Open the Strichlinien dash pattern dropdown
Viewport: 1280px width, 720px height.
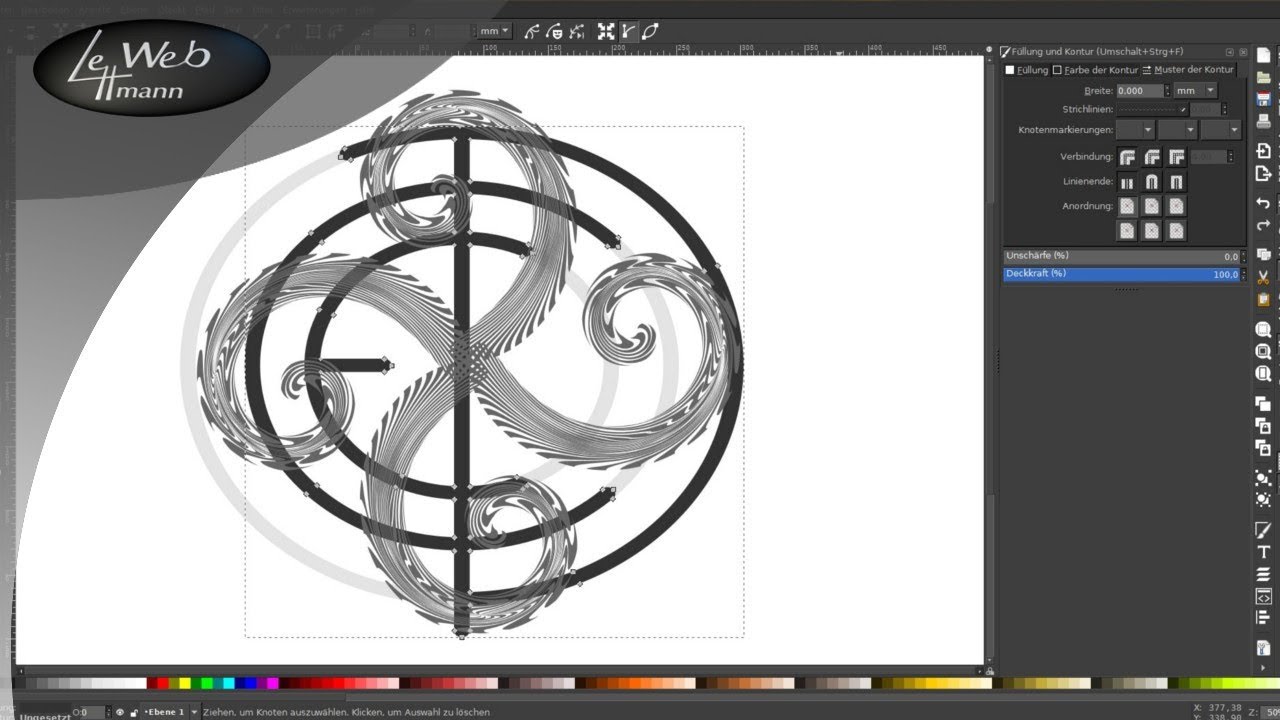(x=1152, y=109)
